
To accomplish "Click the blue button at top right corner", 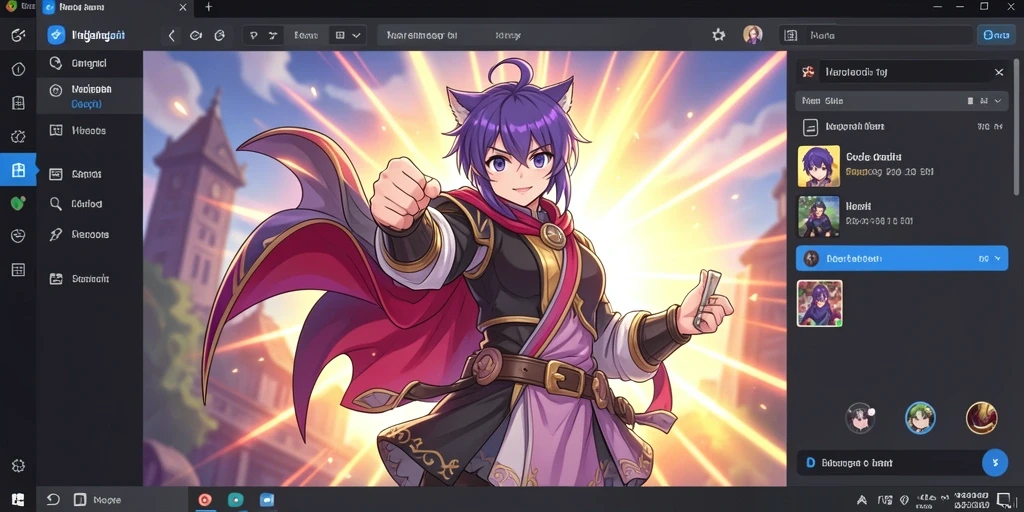I will pyautogui.click(x=996, y=35).
